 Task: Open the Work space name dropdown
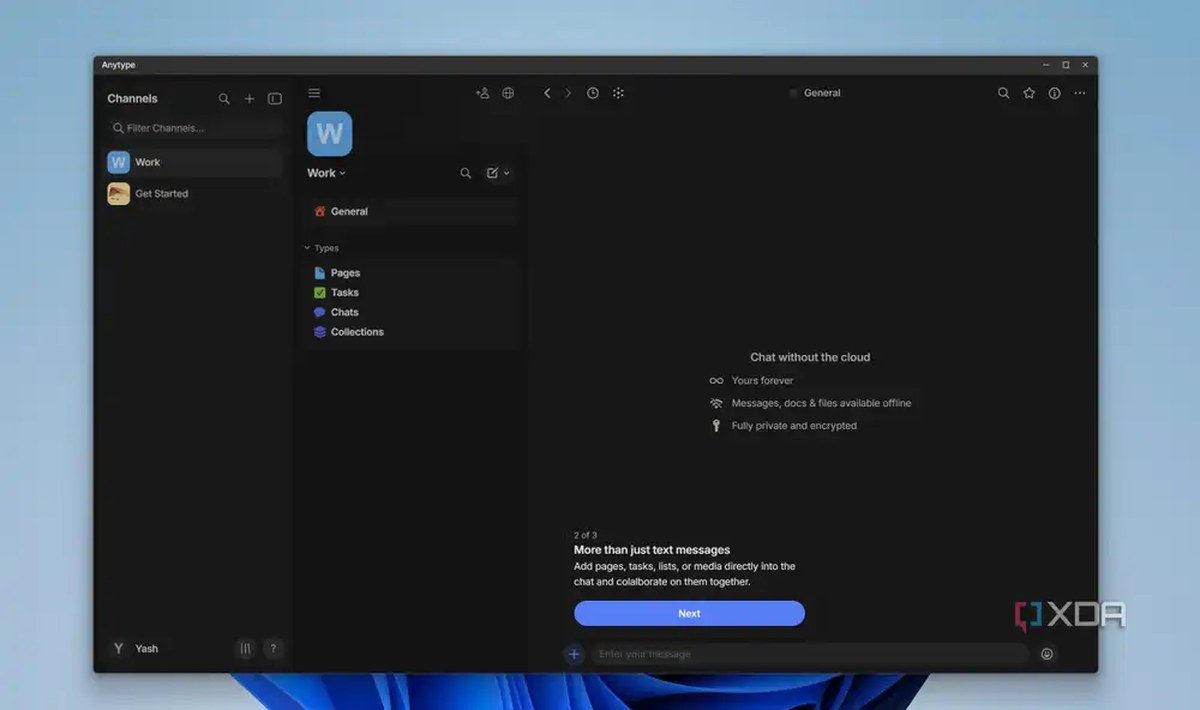pyautogui.click(x=326, y=173)
